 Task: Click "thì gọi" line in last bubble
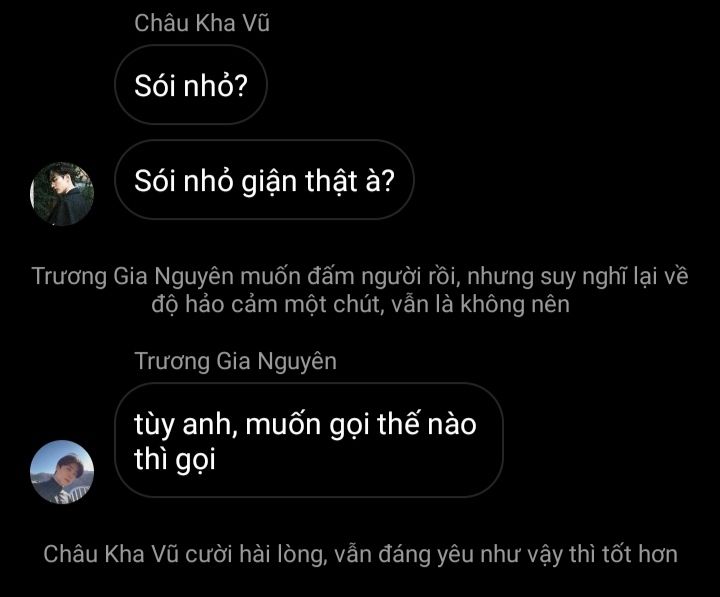(x=174, y=459)
